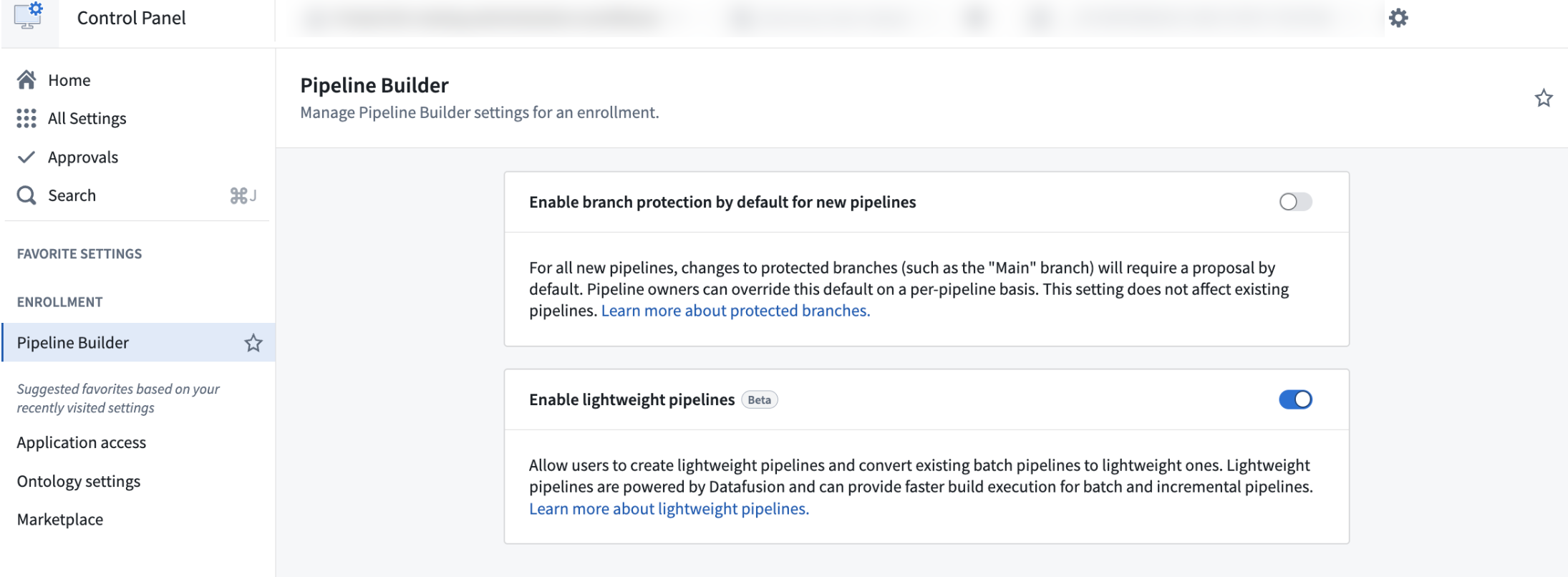Click the Beta badge next to lightweight pipelines
The width and height of the screenshot is (1568, 577).
click(x=760, y=399)
